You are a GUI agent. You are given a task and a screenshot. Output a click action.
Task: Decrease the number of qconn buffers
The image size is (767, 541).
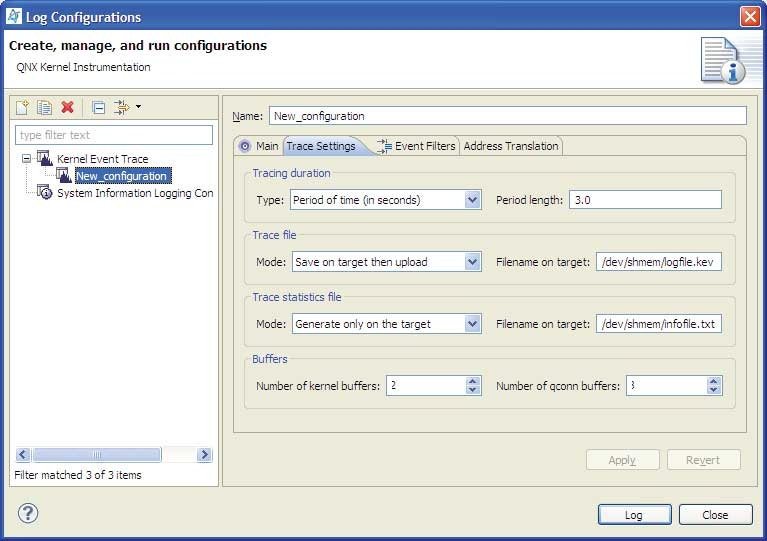[713, 391]
